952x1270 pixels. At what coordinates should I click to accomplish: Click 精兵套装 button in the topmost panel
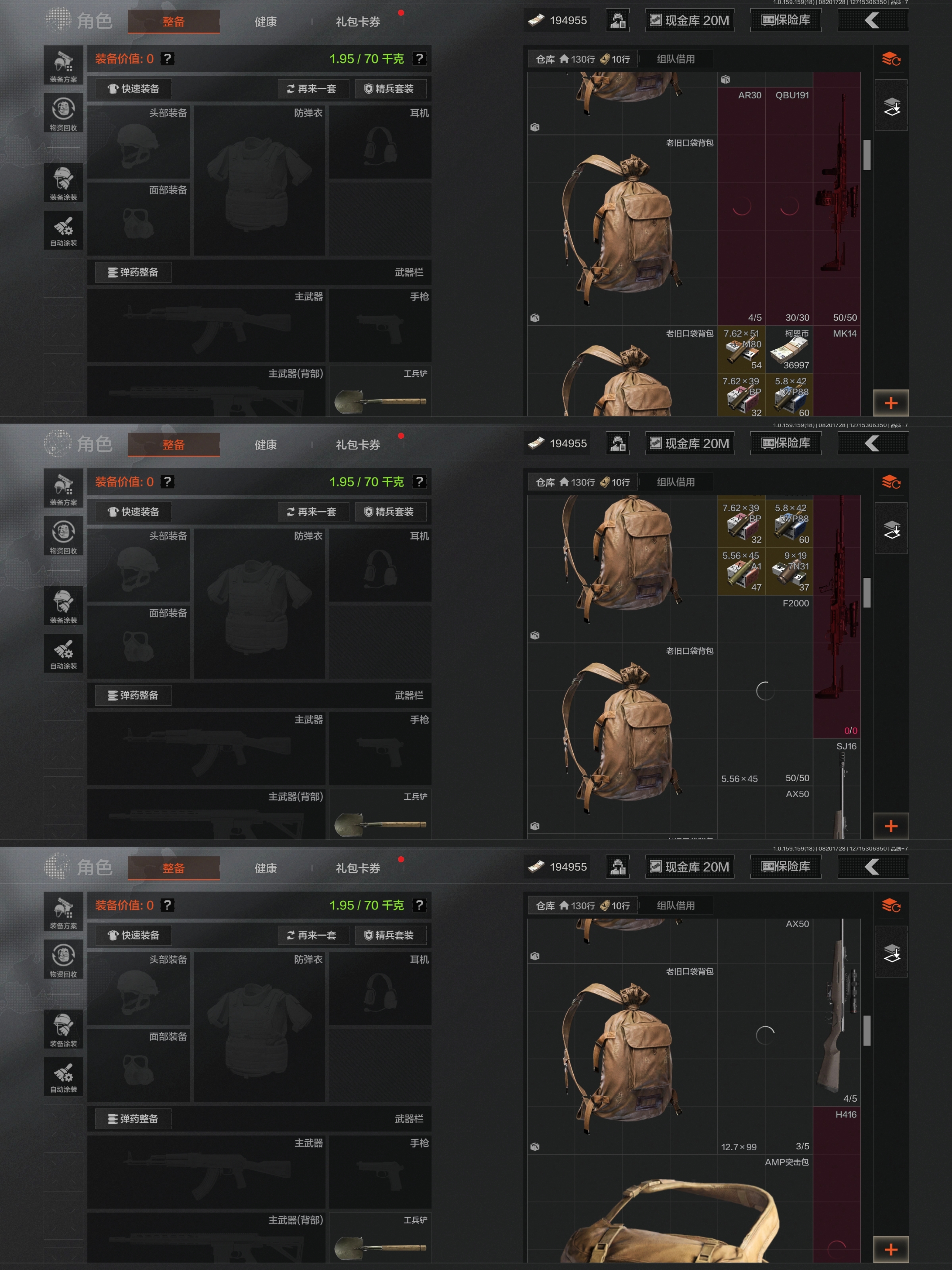point(390,88)
